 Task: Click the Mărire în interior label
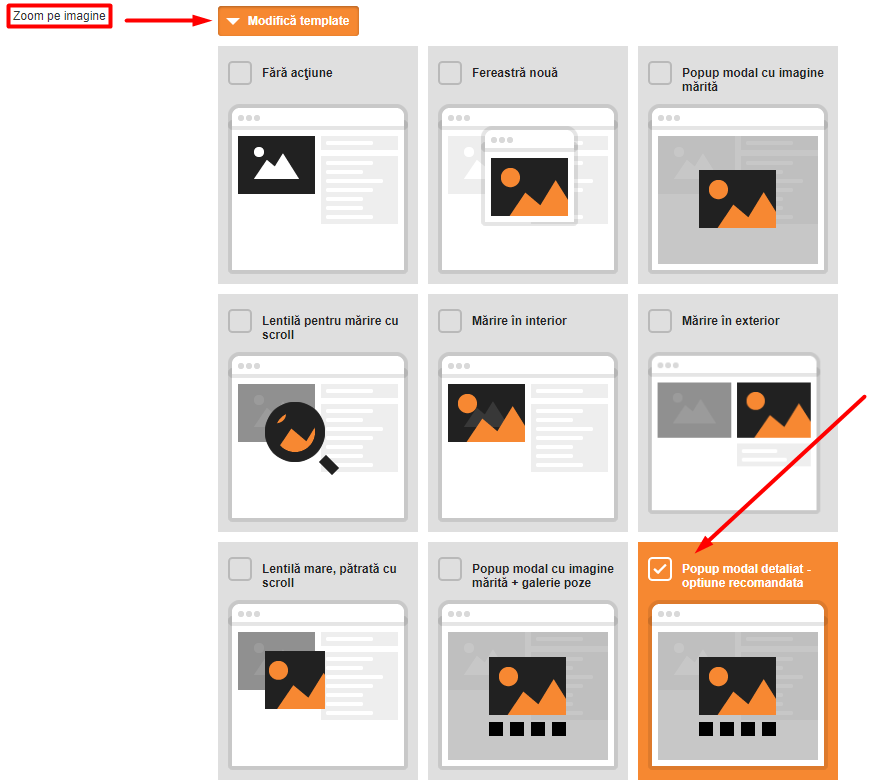pos(519,321)
